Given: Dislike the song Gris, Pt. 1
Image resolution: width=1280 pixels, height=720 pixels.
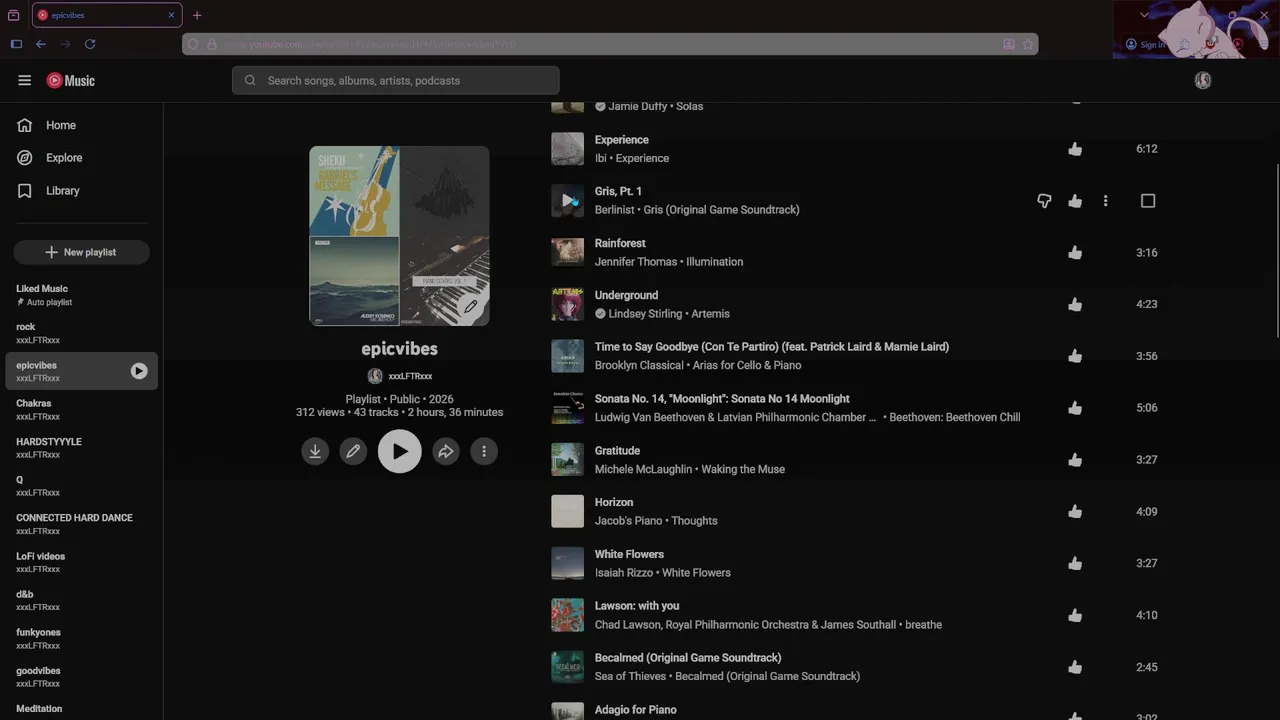Looking at the screenshot, I should pyautogui.click(x=1044, y=201).
